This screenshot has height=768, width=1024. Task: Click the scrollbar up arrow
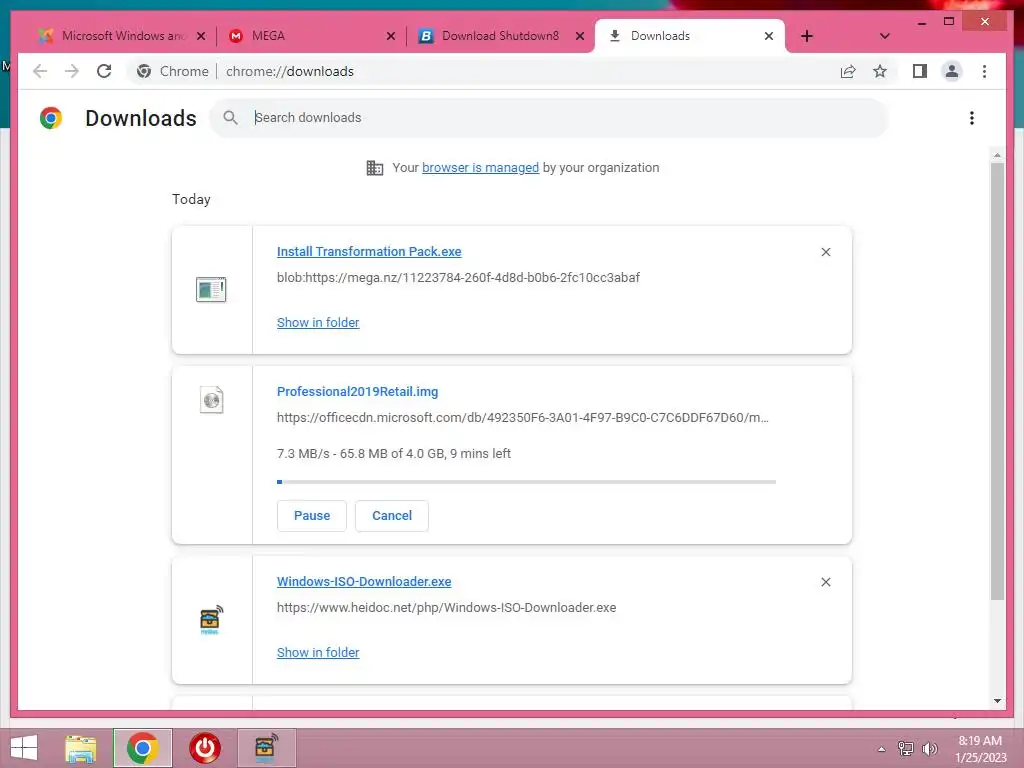[997, 155]
